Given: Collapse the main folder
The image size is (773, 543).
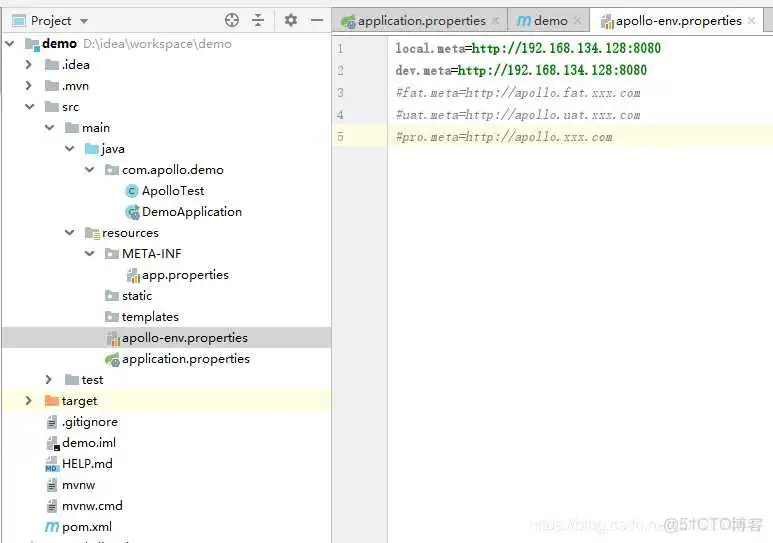Looking at the screenshot, I should [x=49, y=128].
